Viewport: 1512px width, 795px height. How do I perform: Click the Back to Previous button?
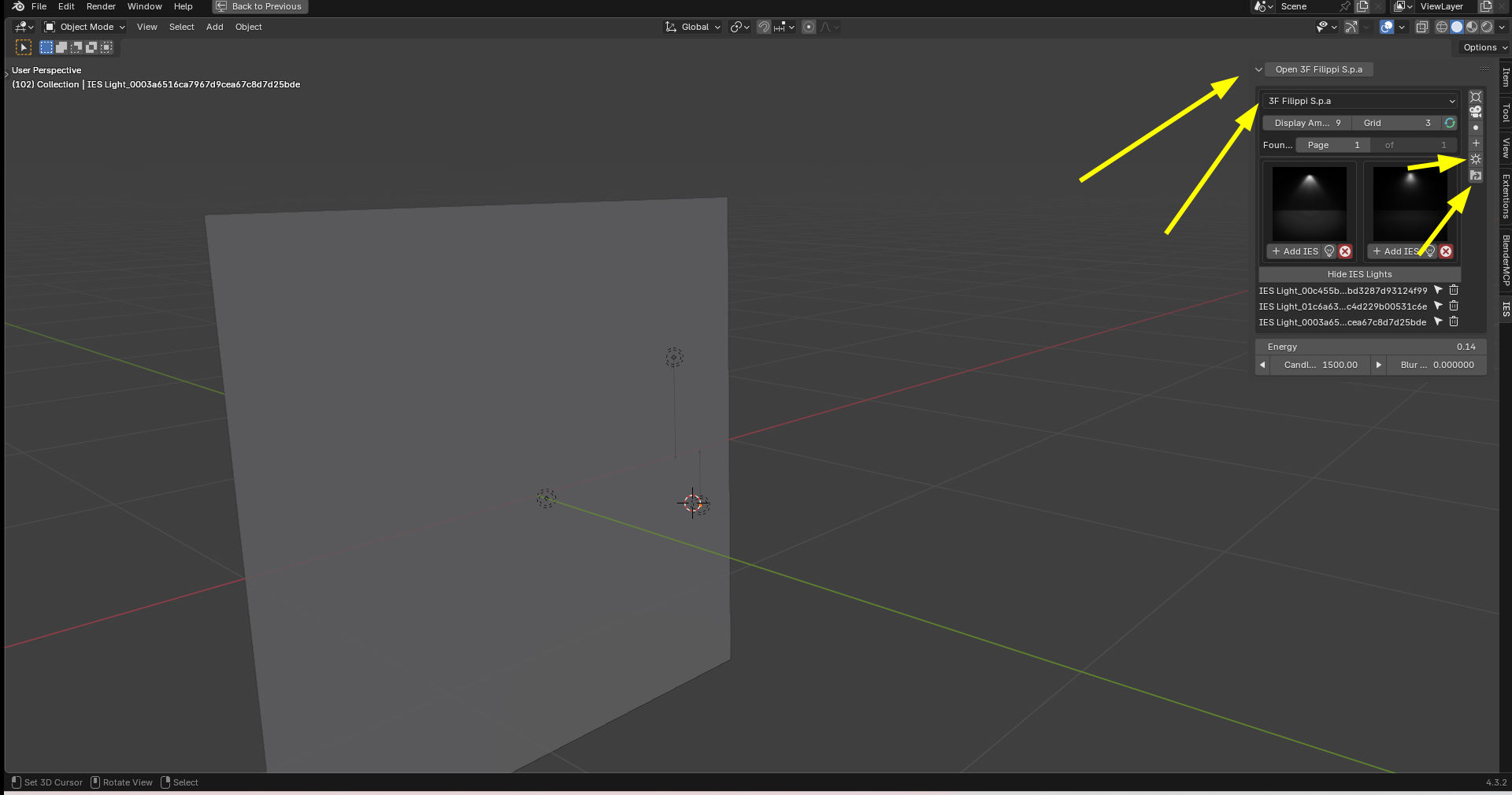(x=260, y=6)
